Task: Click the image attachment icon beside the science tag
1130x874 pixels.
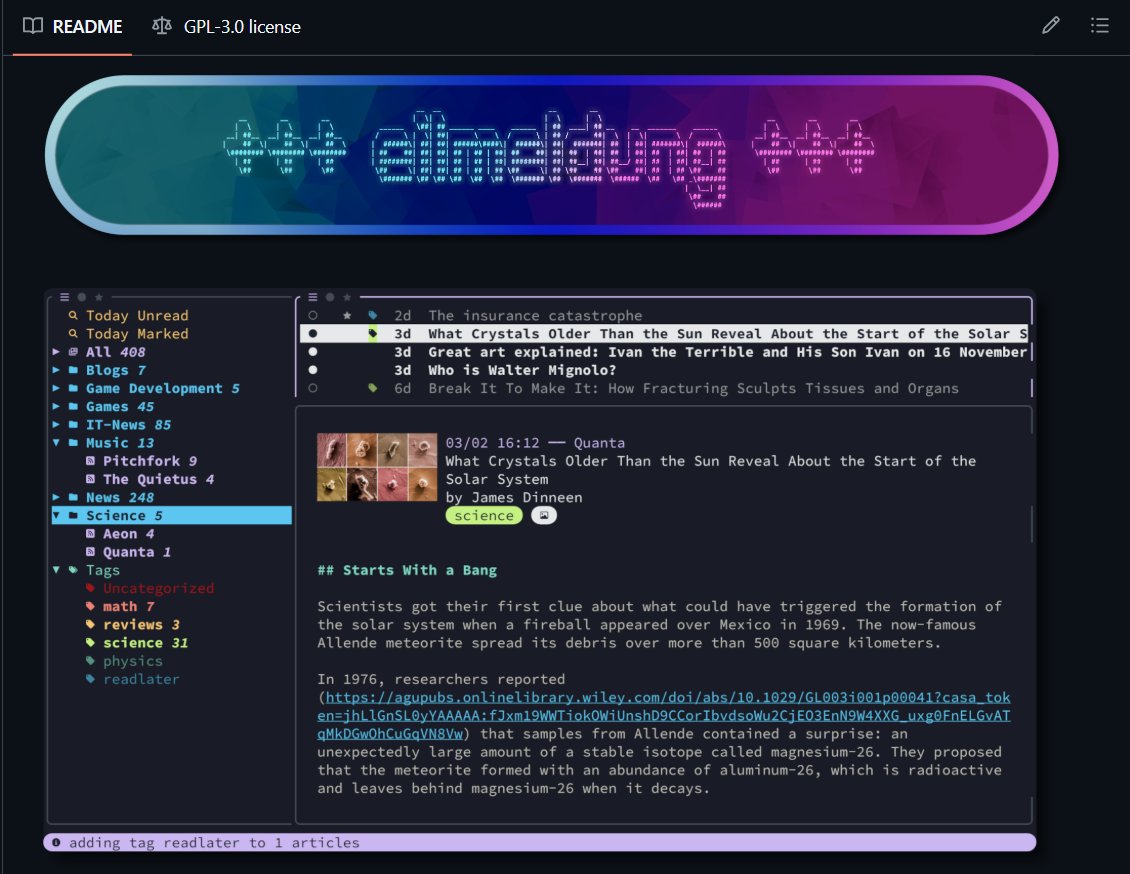Action: point(543,515)
